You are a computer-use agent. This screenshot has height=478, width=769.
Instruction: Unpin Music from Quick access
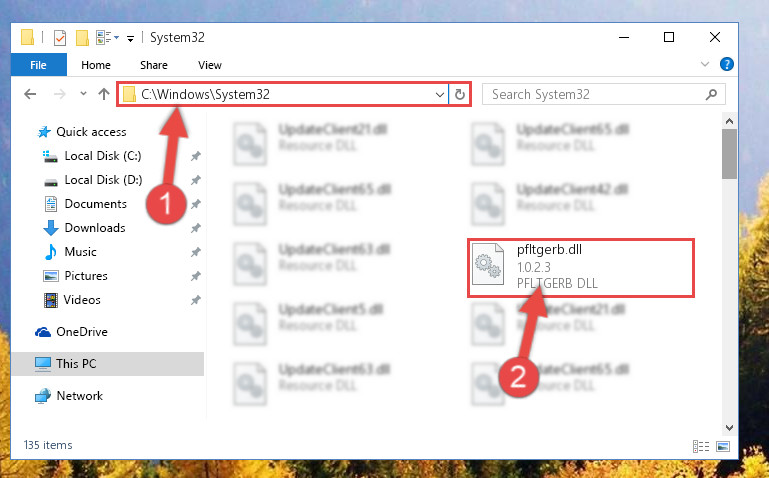click(196, 252)
